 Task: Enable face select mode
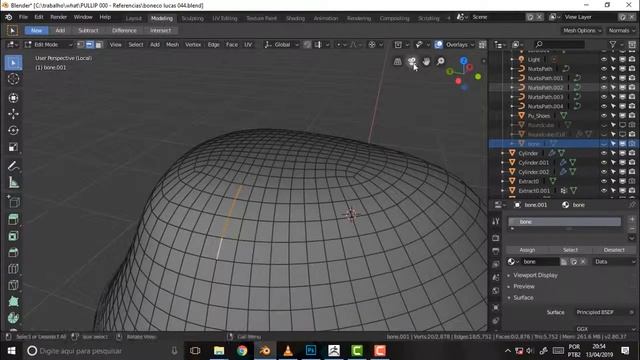99,44
